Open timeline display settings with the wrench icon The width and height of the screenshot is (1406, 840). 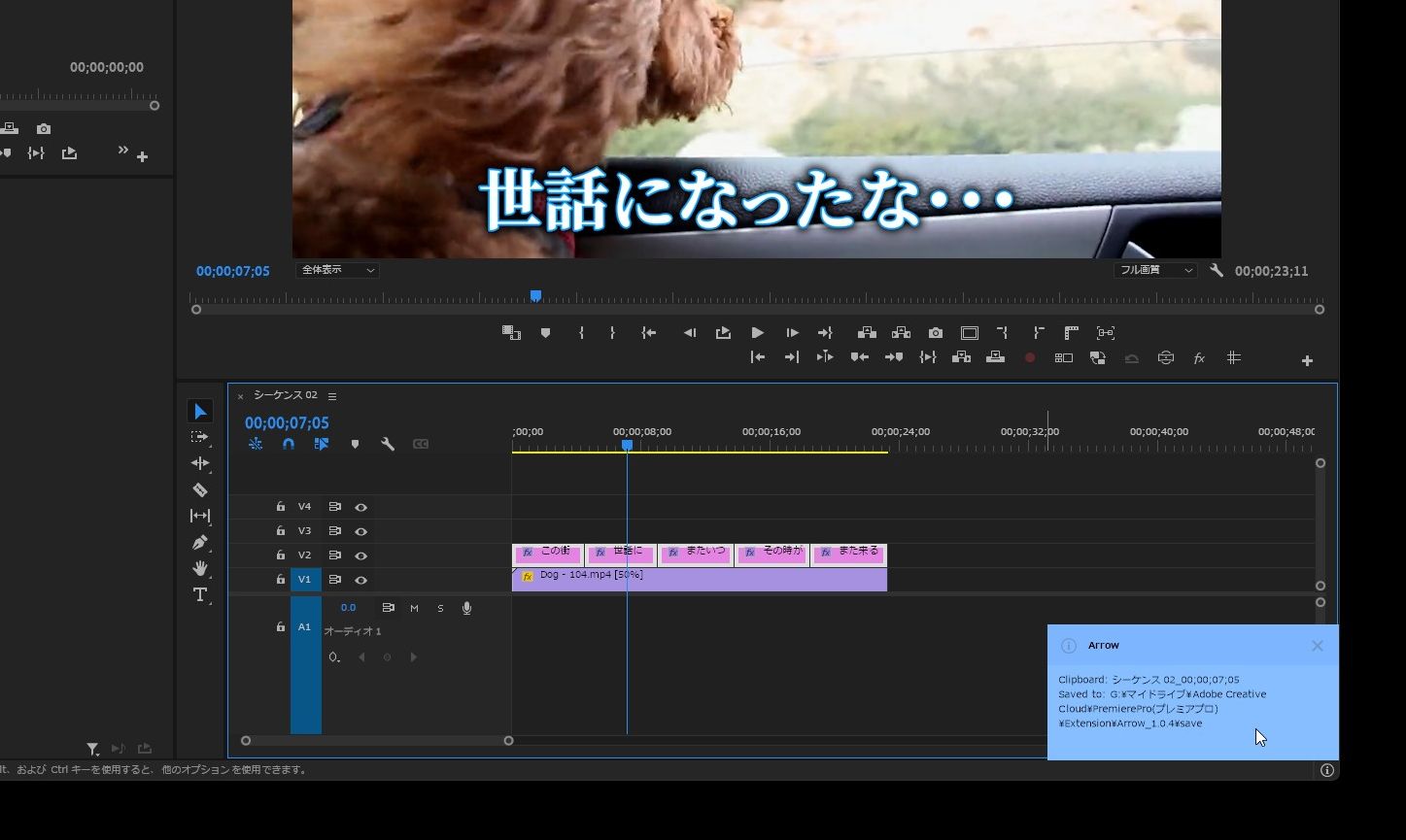pyautogui.click(x=387, y=444)
